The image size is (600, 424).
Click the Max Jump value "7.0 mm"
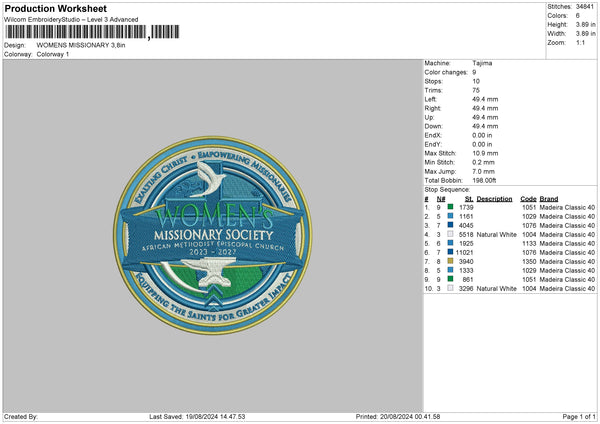[x=484, y=171]
